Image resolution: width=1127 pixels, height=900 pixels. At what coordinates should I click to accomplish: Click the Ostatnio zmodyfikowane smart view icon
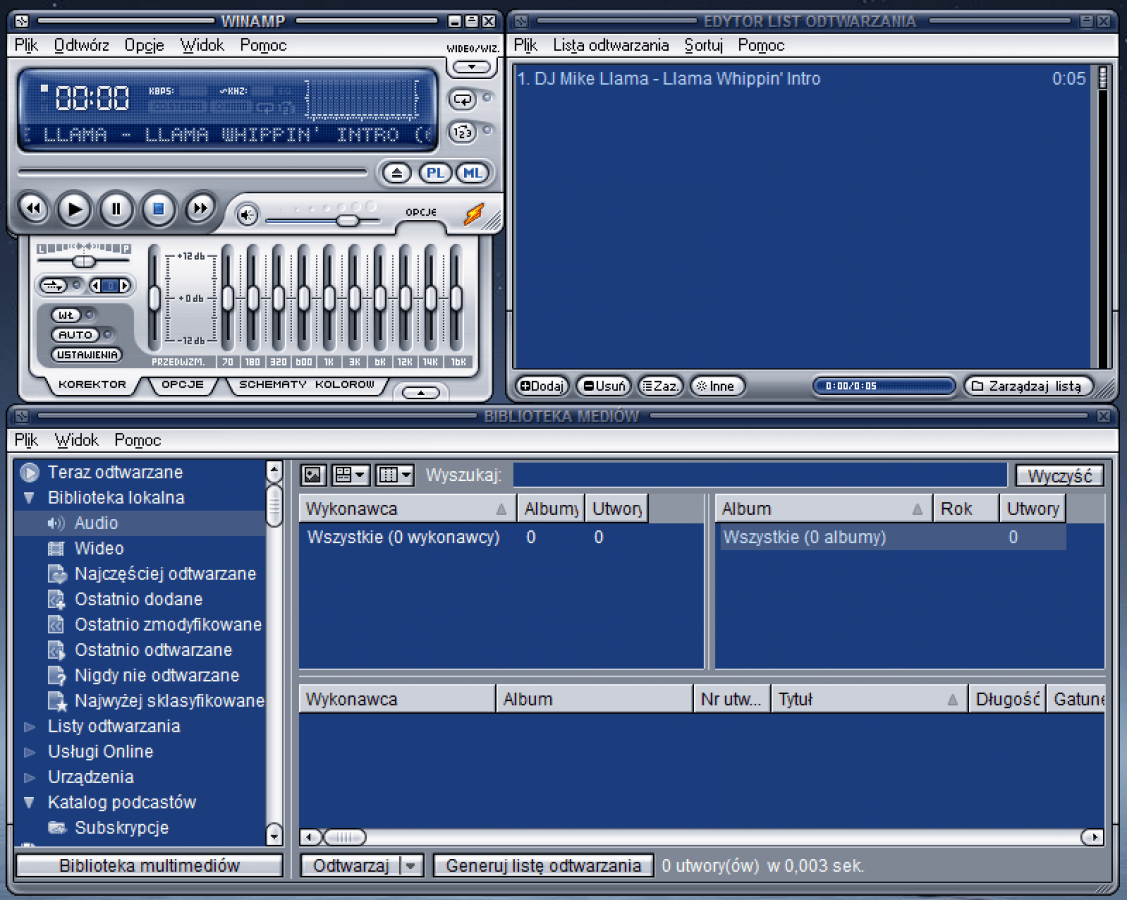[56, 625]
